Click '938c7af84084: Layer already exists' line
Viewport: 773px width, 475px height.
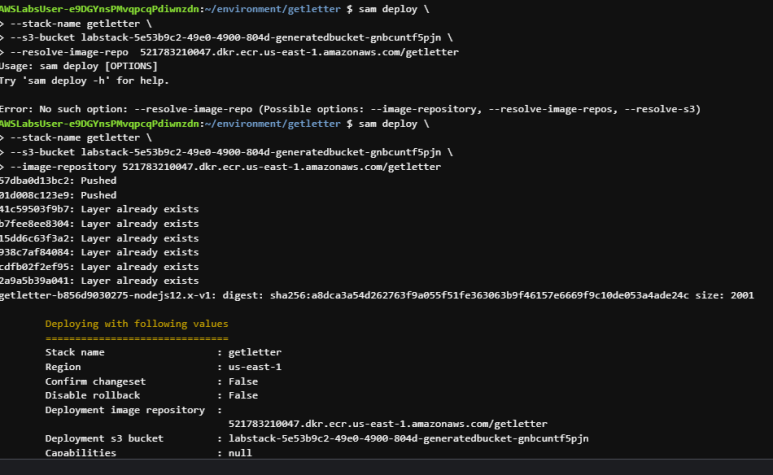coord(99,252)
